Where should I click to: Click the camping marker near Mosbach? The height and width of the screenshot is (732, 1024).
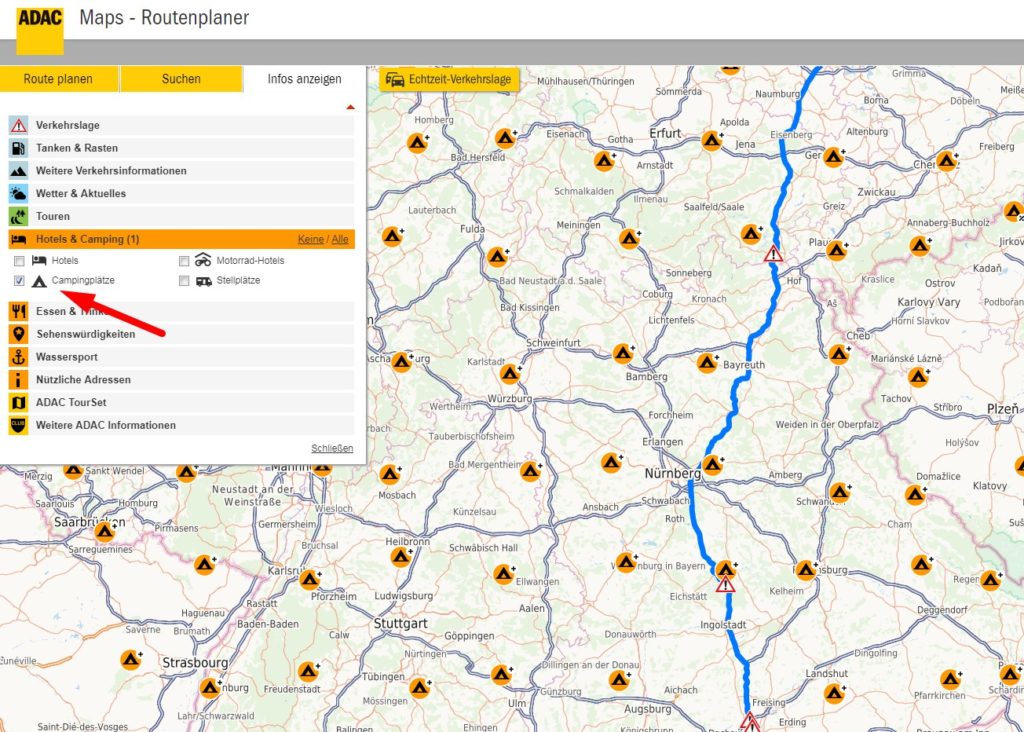pos(390,474)
